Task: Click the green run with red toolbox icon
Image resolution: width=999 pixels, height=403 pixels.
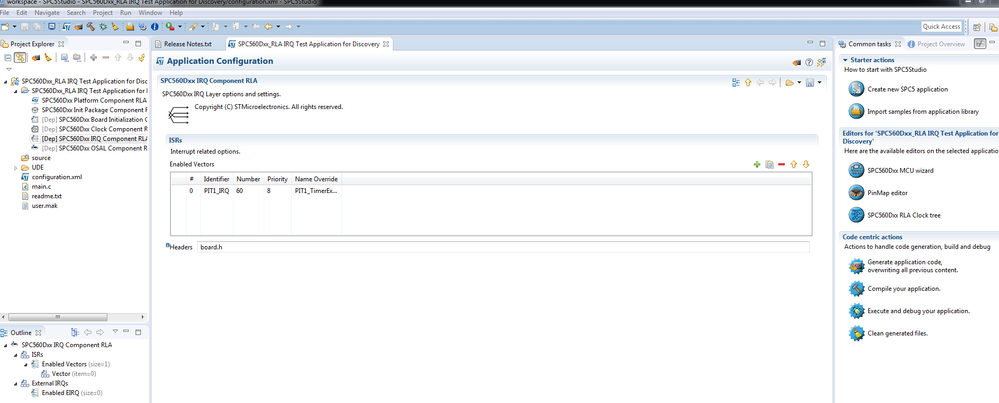Action: (x=169, y=27)
